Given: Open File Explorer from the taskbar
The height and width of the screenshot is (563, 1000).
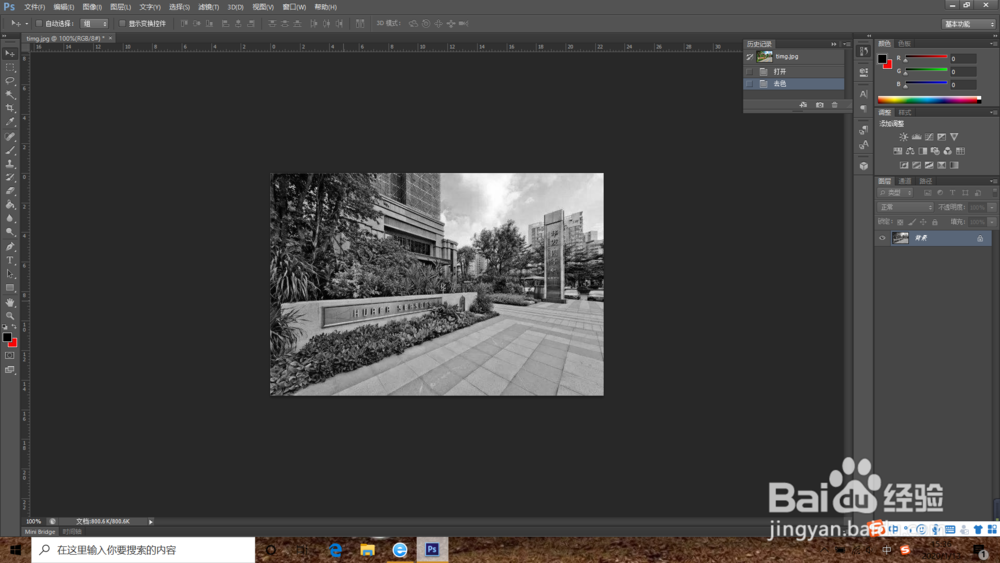Looking at the screenshot, I should point(367,550).
